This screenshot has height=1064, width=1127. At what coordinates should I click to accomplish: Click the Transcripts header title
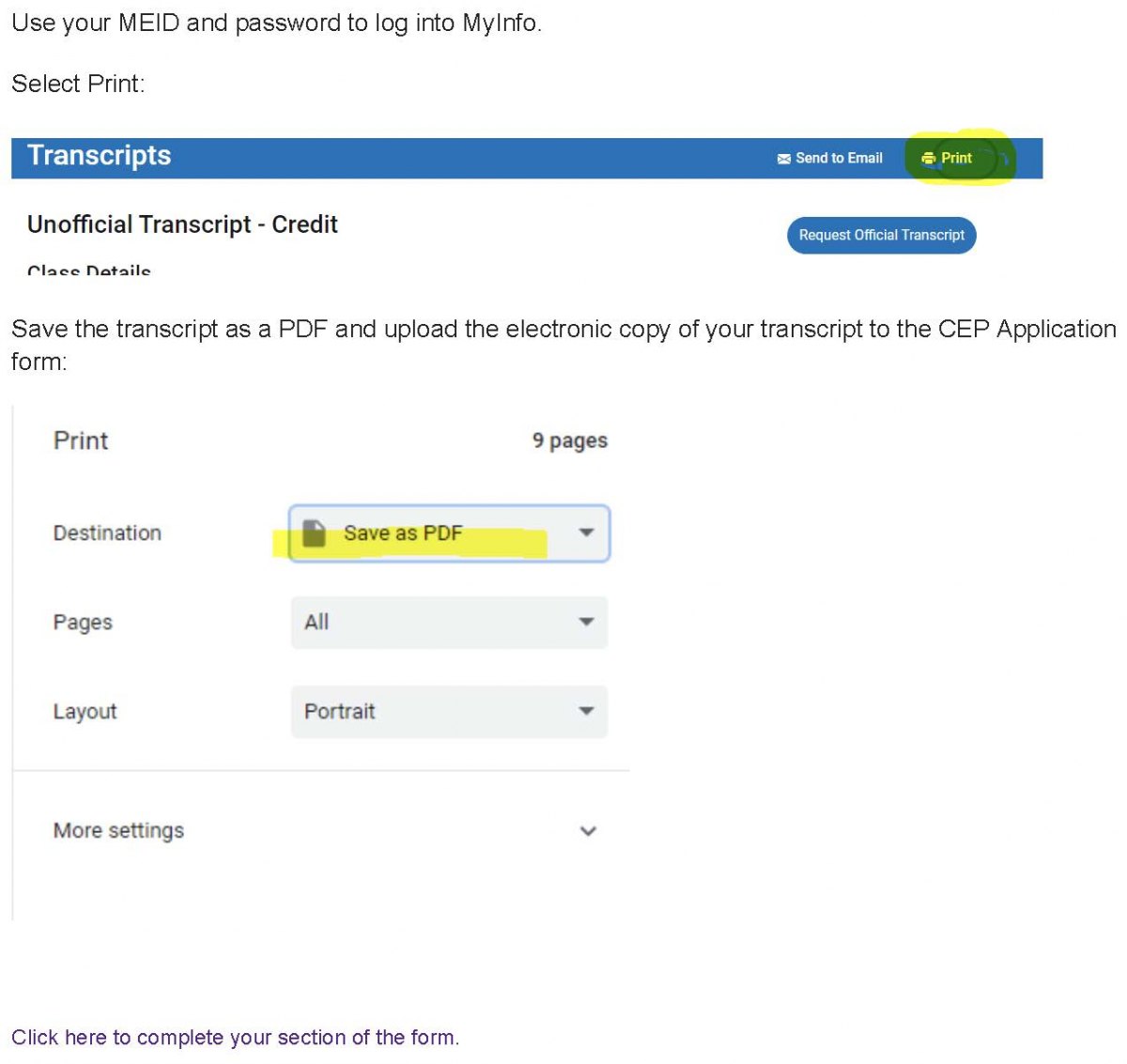coord(100,156)
